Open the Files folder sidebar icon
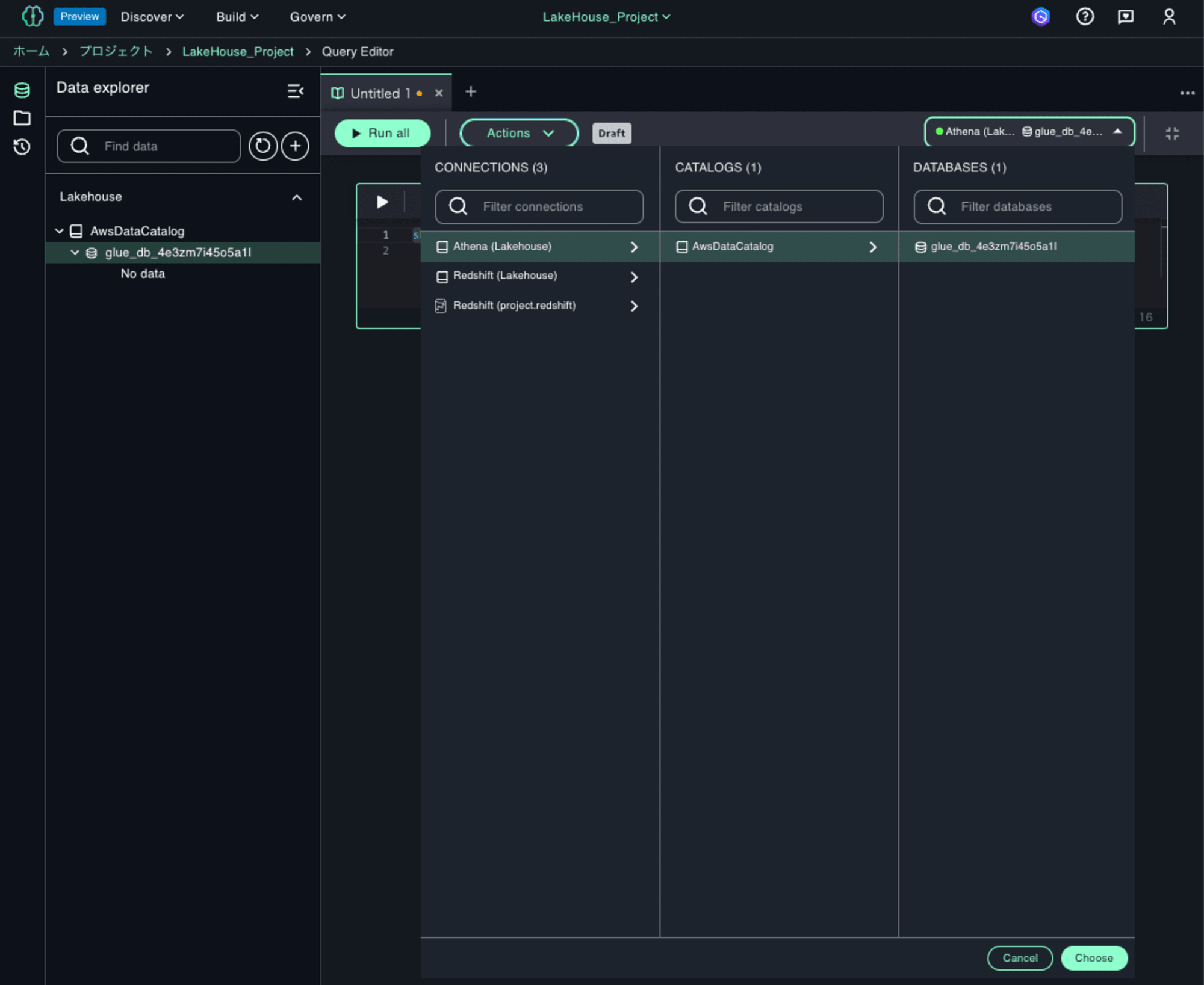The height and width of the screenshot is (985, 1204). pyautogui.click(x=22, y=118)
